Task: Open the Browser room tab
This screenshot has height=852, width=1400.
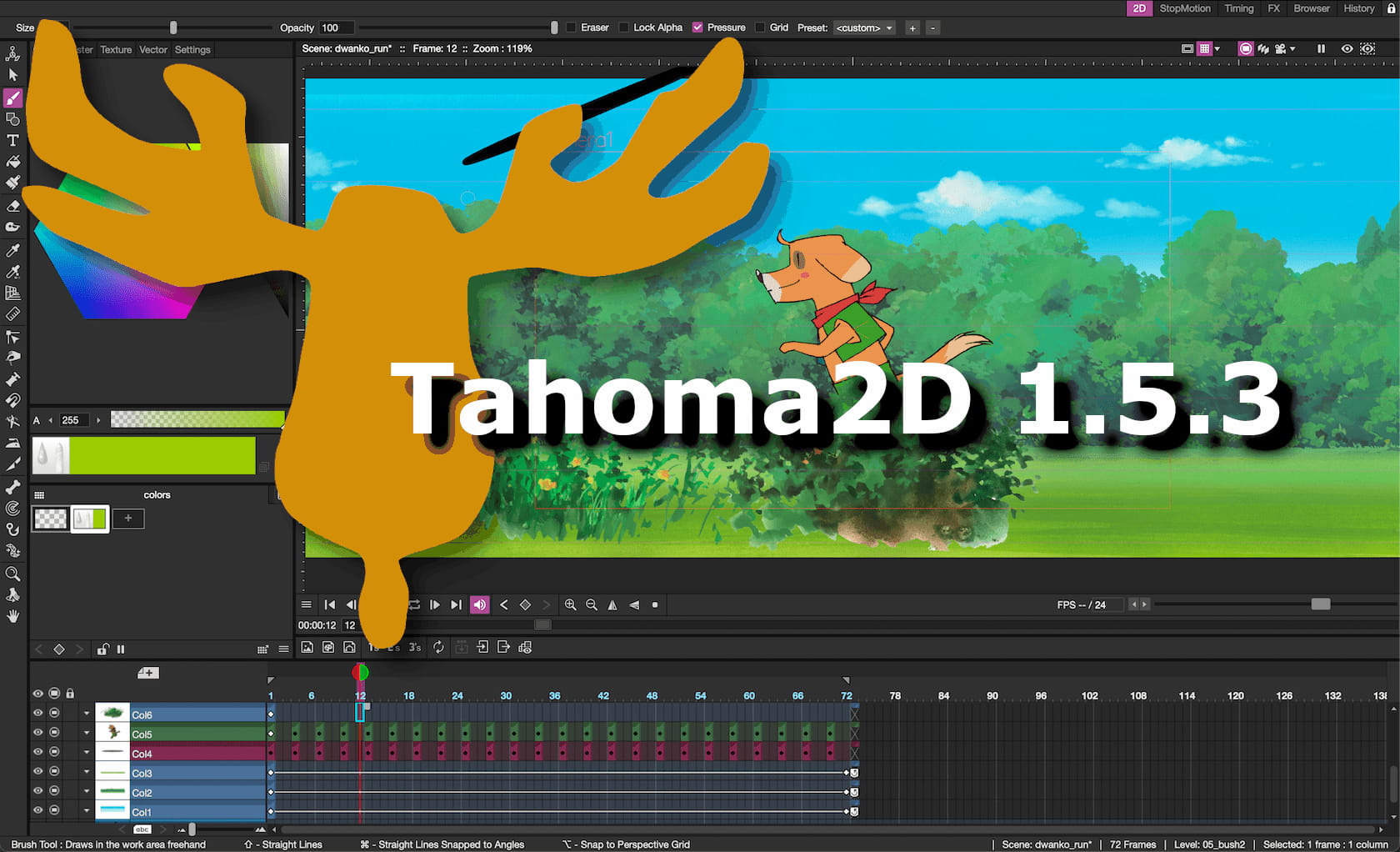Action: point(1311,8)
